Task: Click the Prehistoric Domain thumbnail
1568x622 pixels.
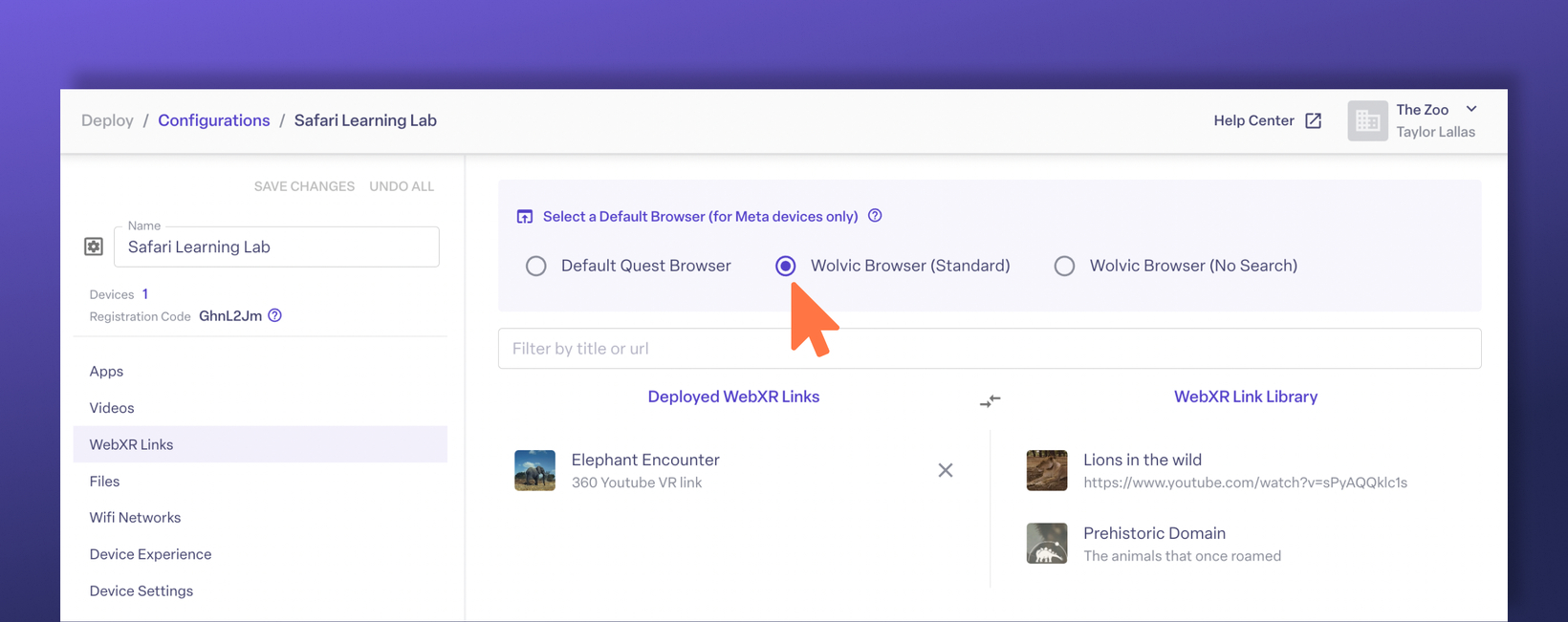Action: [1047, 543]
